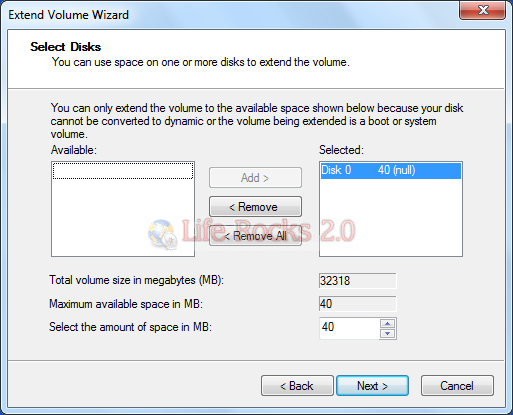Increase space amount with up spinner arrow
Image resolution: width=513 pixels, height=415 pixels.
coord(387,323)
